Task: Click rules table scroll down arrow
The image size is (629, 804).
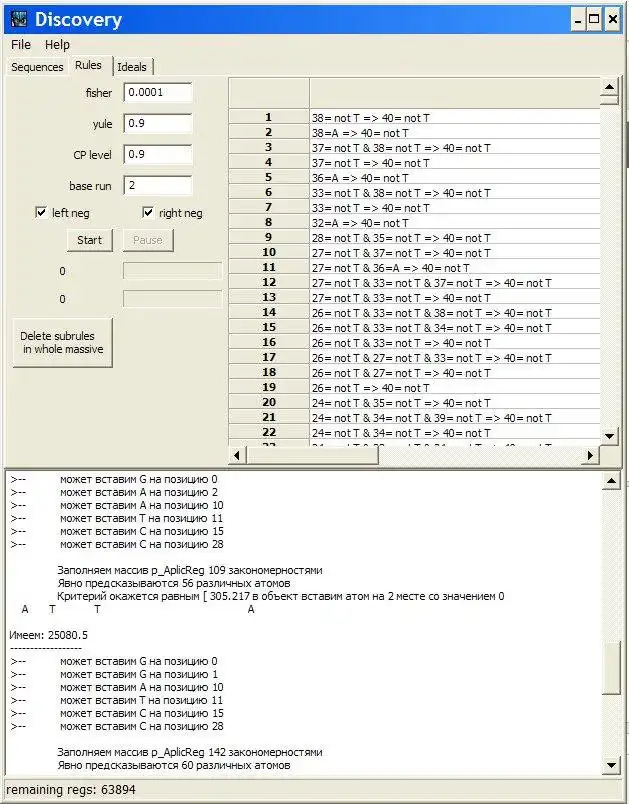Action: (x=609, y=436)
